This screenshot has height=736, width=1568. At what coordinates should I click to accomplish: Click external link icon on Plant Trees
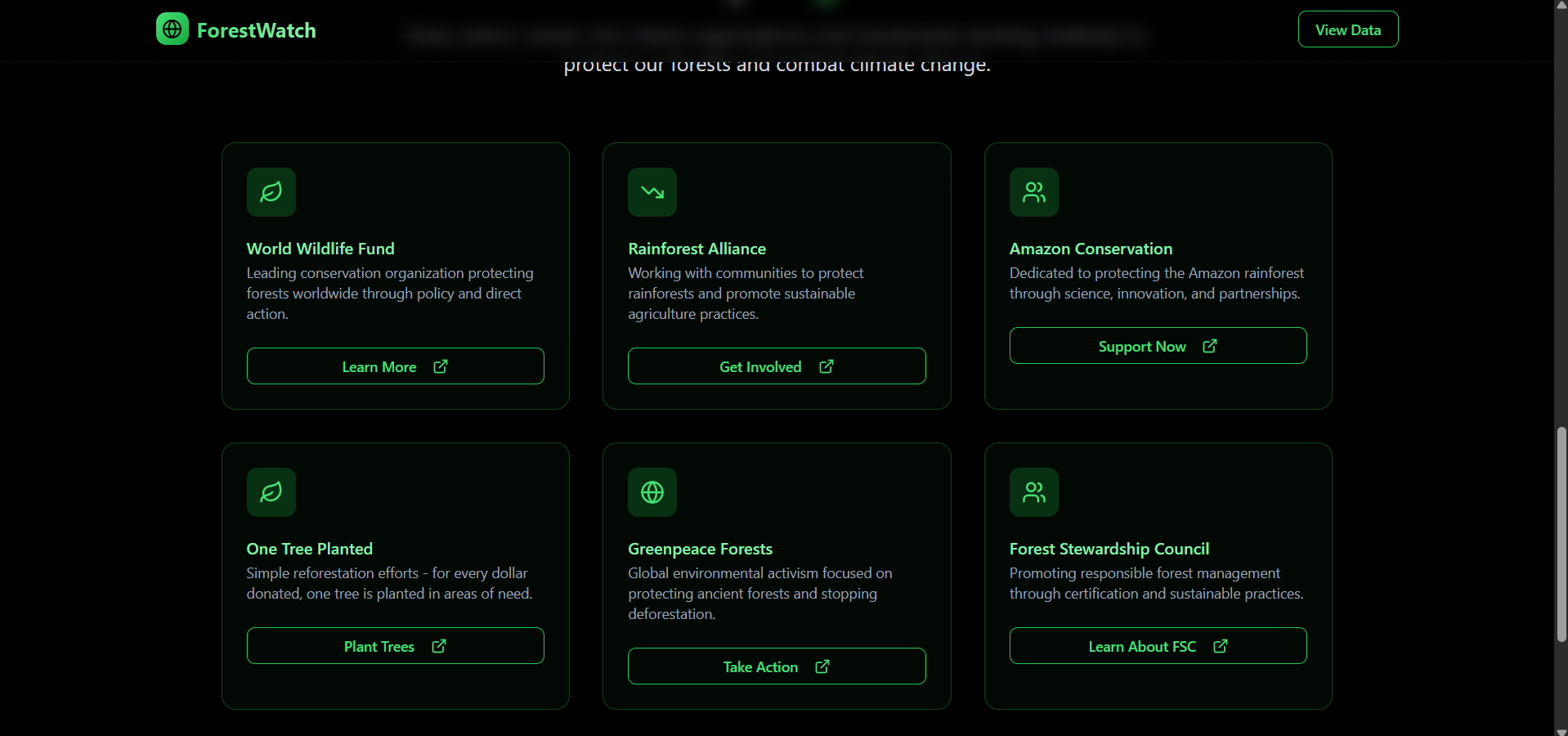tap(439, 646)
